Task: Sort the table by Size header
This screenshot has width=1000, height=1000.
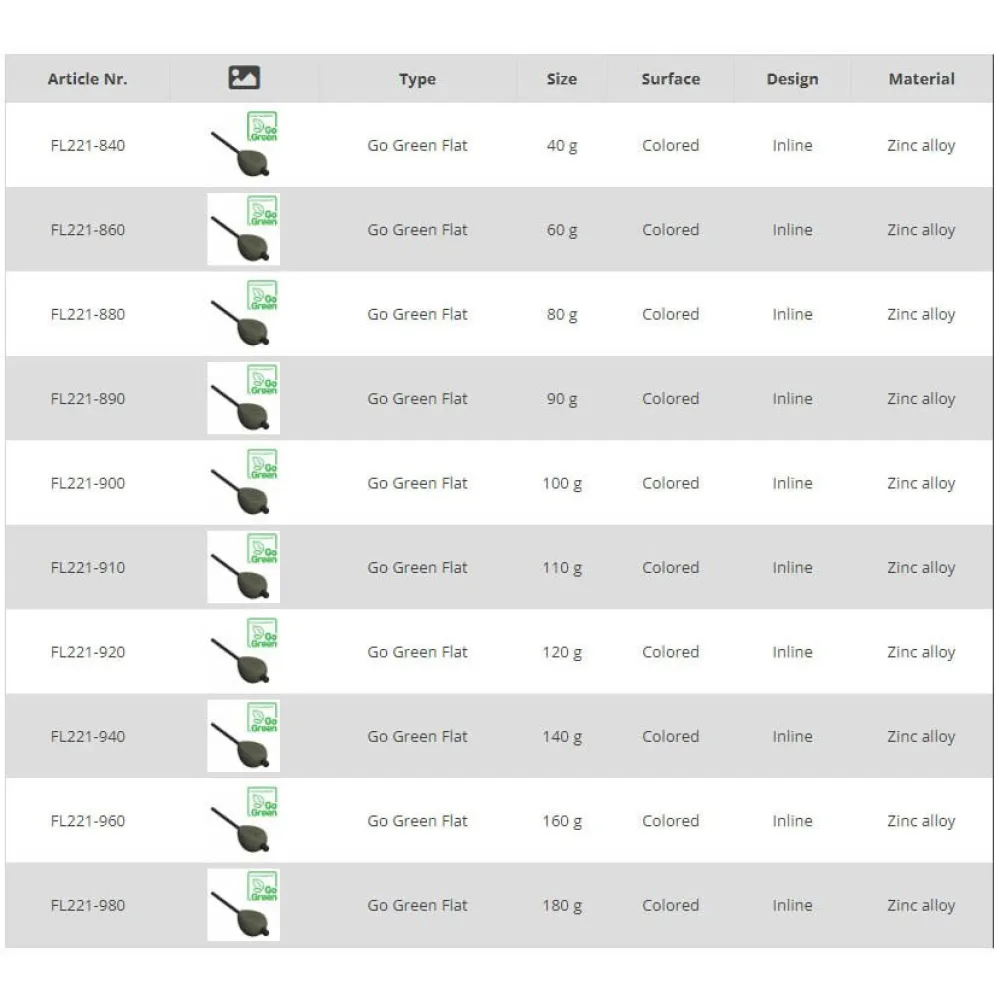Action: coord(561,79)
